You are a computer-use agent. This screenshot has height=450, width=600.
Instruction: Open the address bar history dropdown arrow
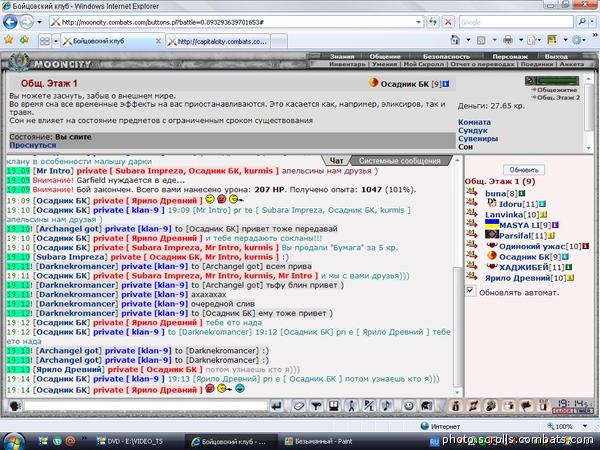[x=418, y=22]
